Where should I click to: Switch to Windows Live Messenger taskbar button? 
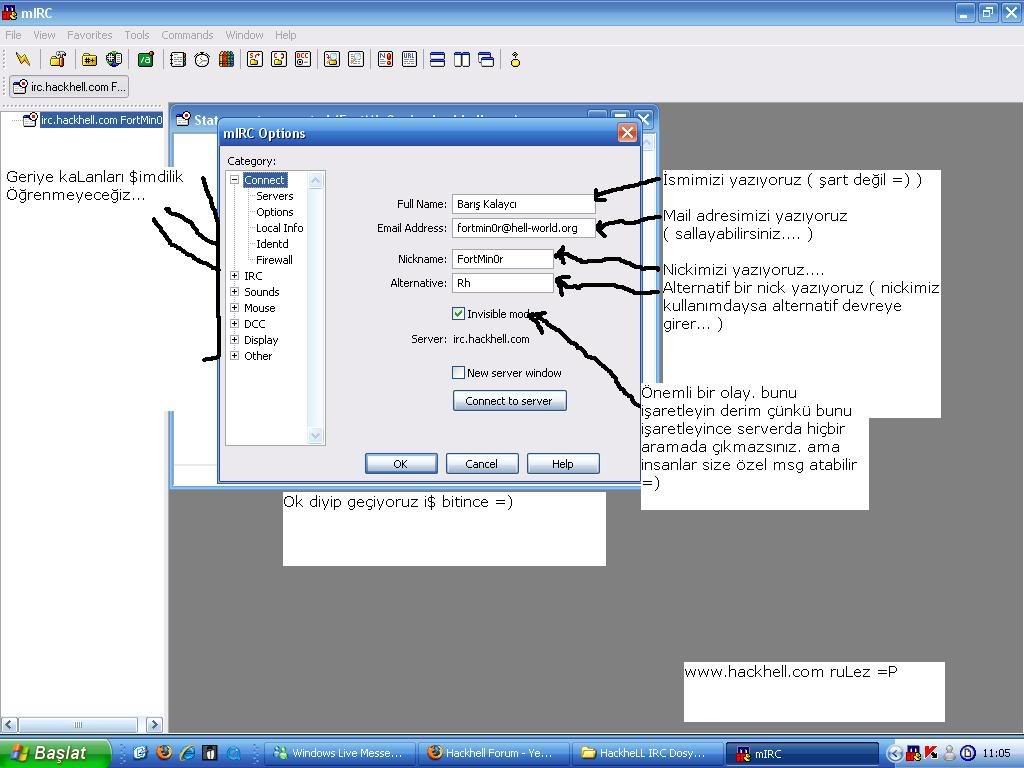341,753
